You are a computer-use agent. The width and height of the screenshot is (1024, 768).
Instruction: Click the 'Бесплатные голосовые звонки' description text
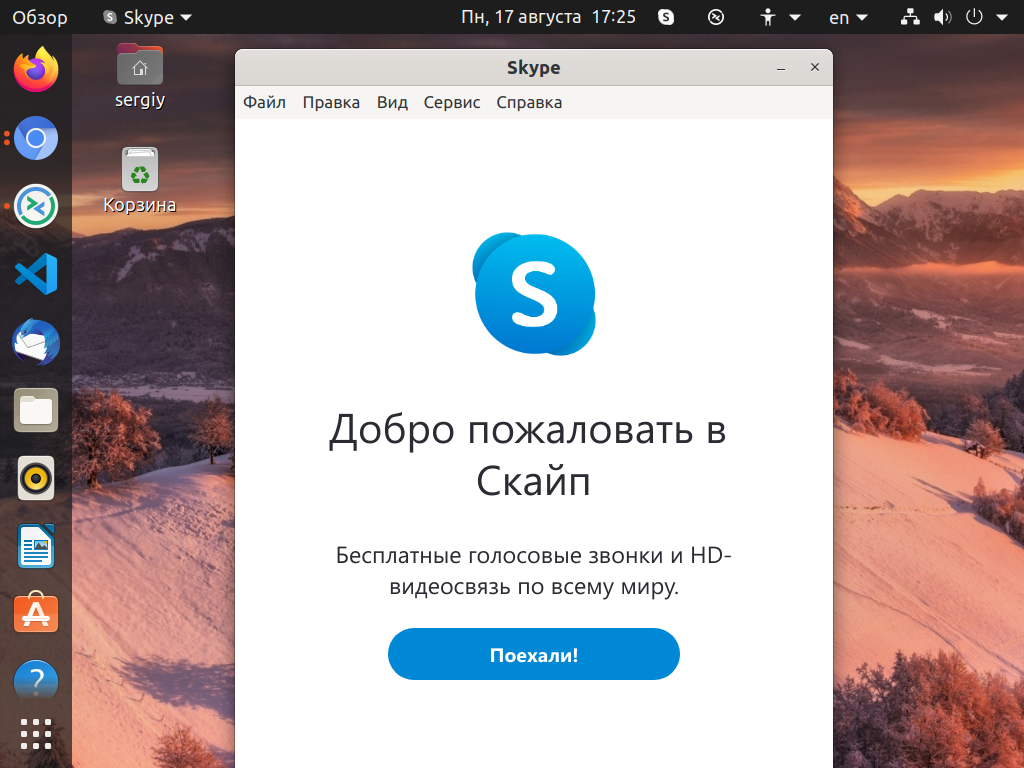[534, 570]
